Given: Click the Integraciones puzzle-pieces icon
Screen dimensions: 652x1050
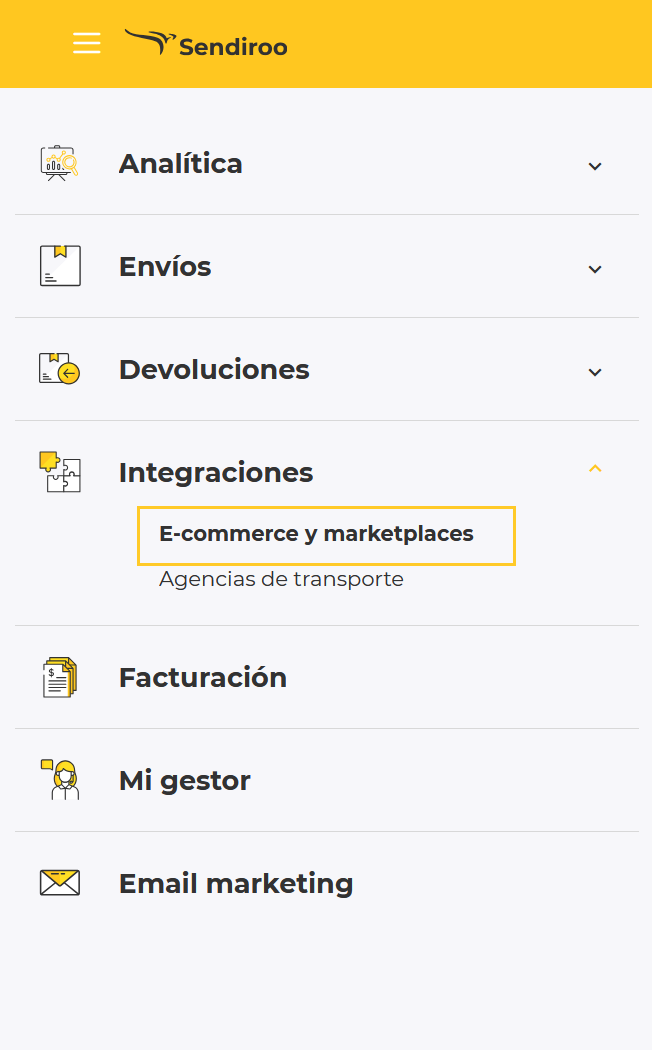Looking at the screenshot, I should pyautogui.click(x=57, y=471).
